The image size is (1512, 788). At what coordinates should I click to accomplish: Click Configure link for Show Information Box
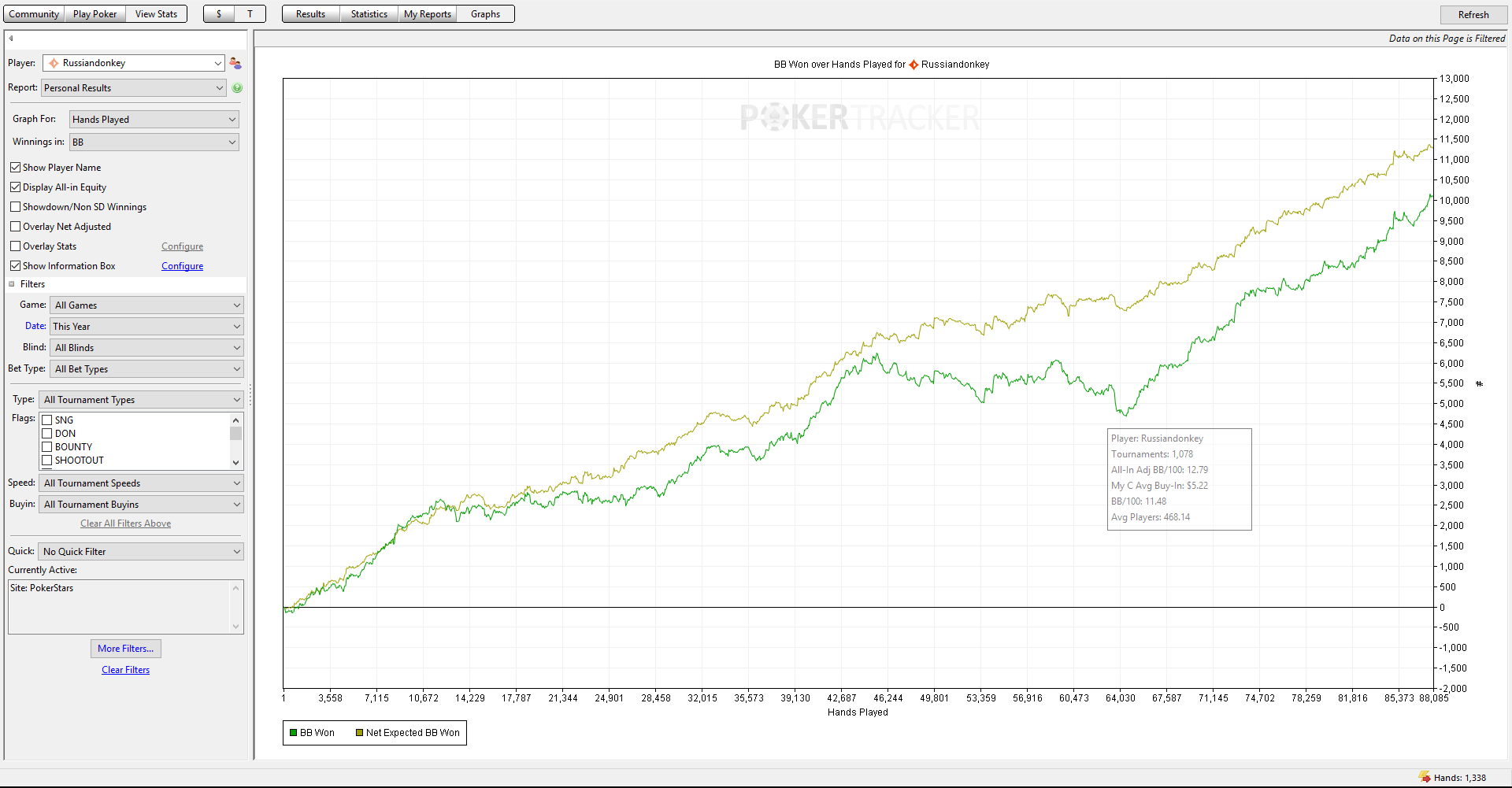(x=183, y=266)
